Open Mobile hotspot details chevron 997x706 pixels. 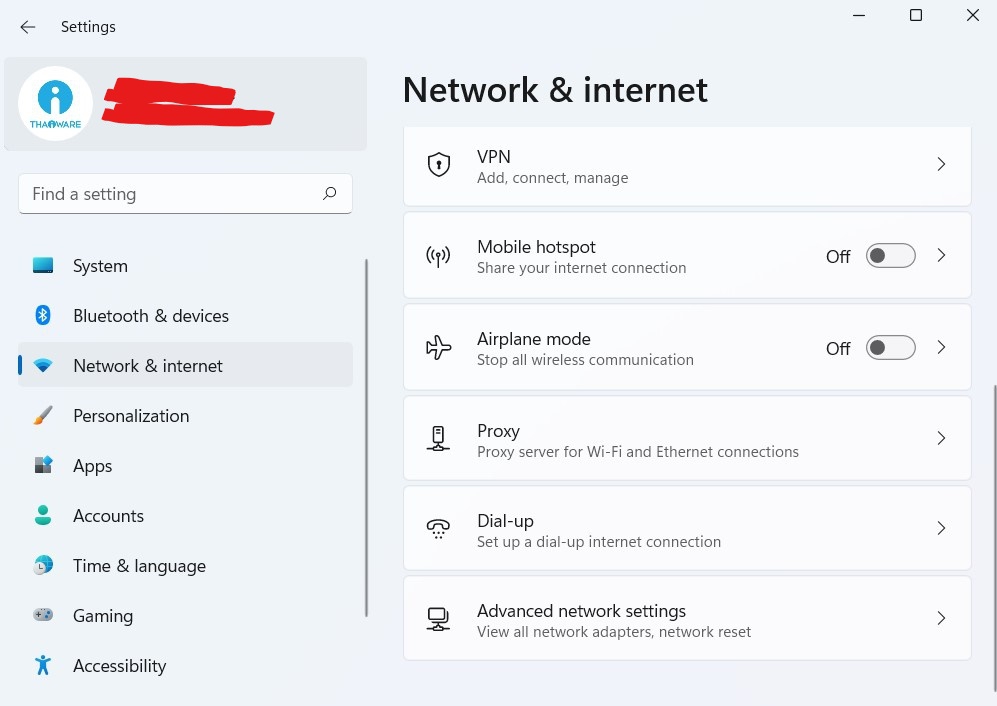tap(941, 256)
